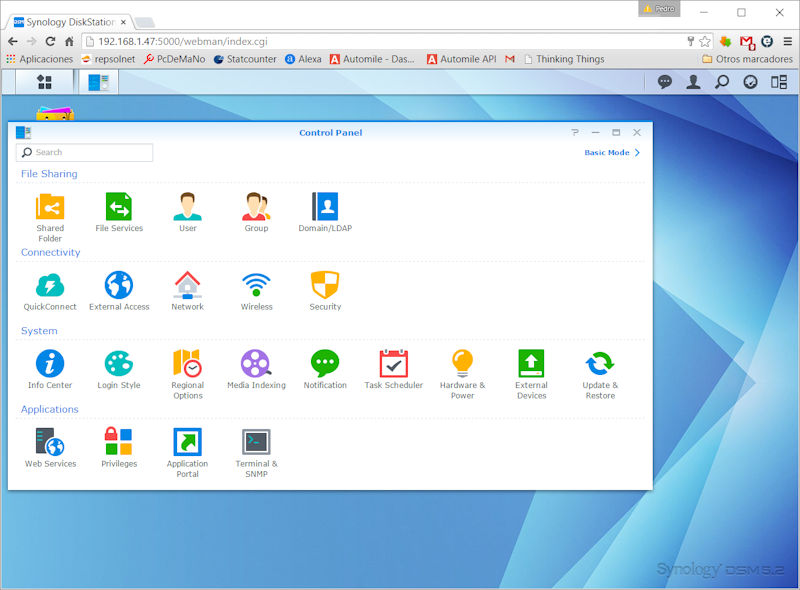Open Hardware & Power settings
This screenshot has height=590, width=800.
[462, 375]
